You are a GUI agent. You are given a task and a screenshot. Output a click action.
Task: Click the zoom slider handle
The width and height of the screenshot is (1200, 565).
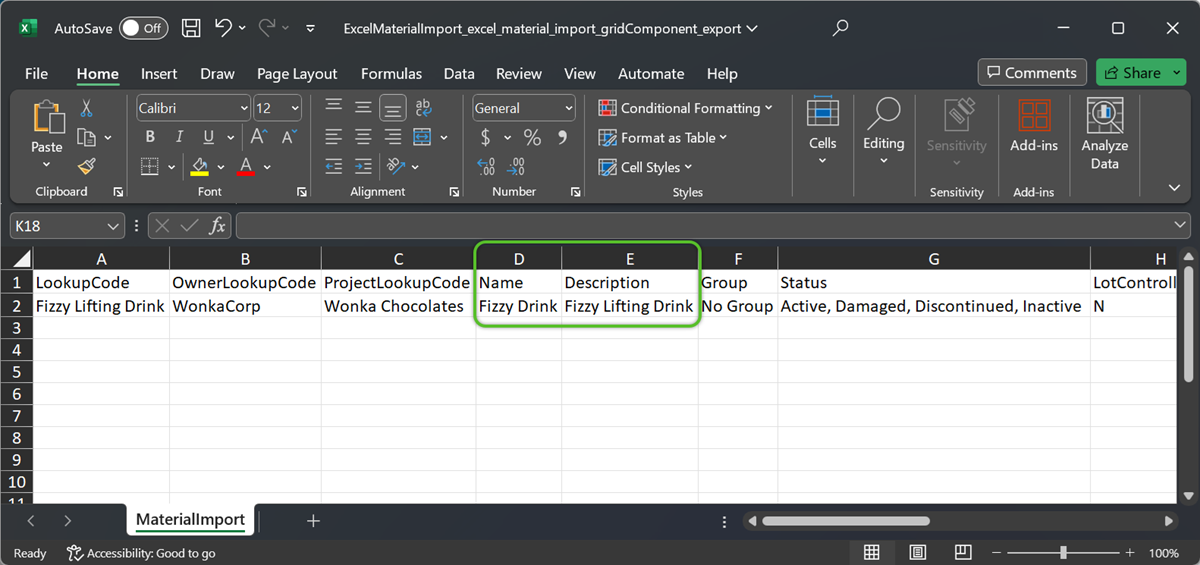click(x=1063, y=553)
